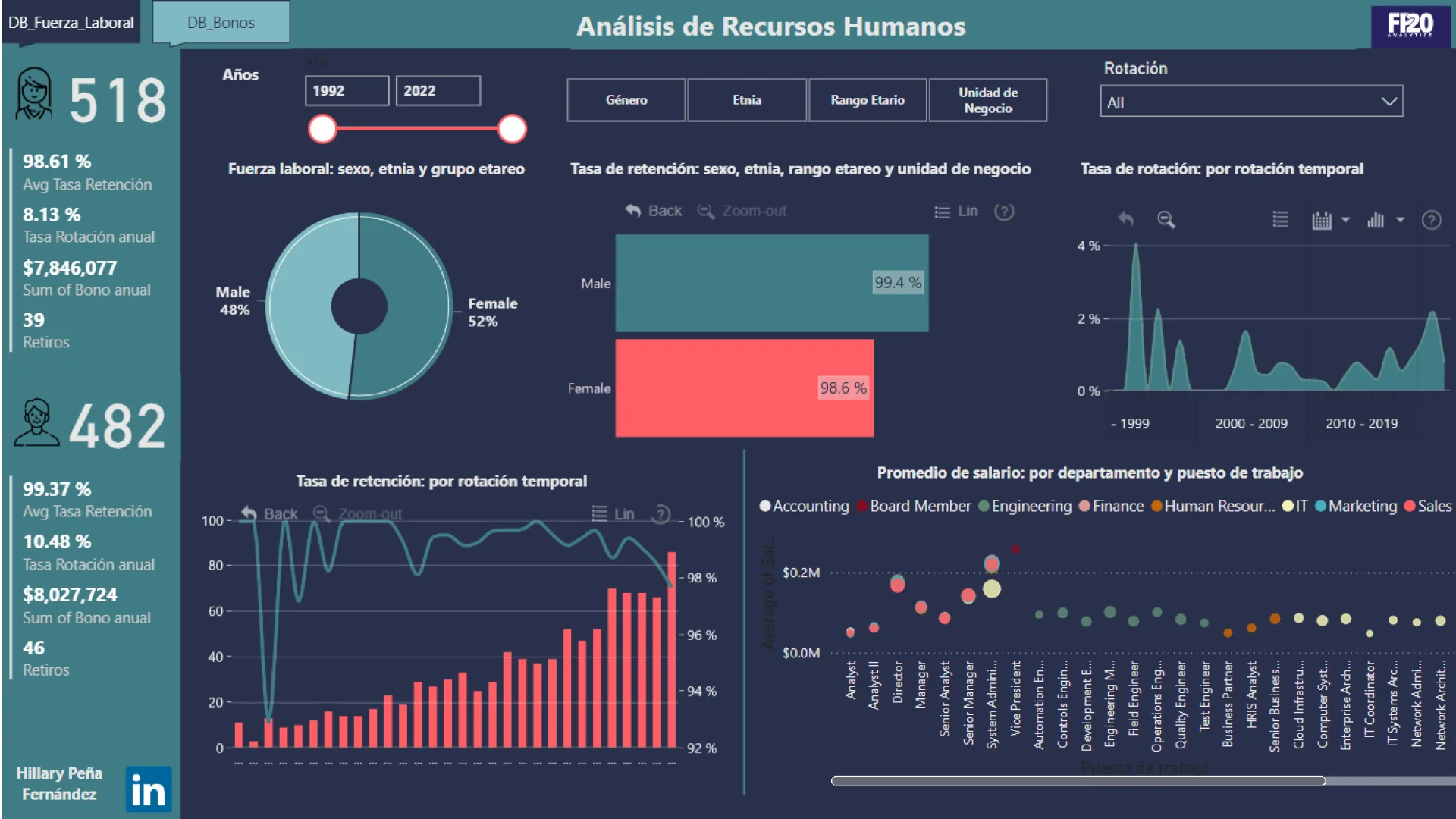Viewport: 1456px width, 819px height.
Task: Click the Accounting legend color dot
Action: coord(765,506)
